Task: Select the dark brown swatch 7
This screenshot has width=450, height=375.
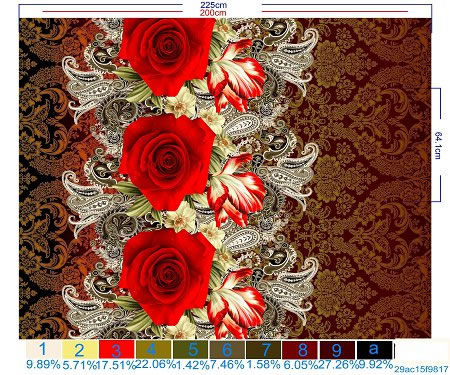Action: point(263,349)
